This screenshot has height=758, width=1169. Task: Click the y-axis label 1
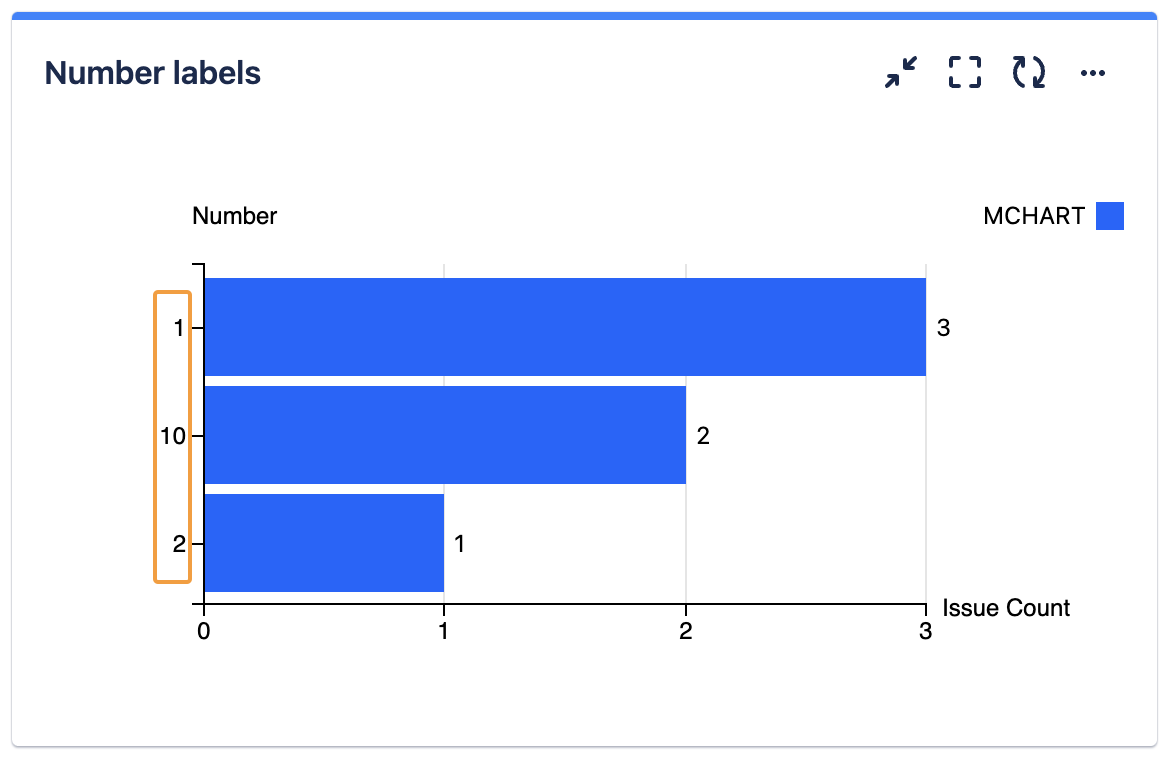click(179, 327)
